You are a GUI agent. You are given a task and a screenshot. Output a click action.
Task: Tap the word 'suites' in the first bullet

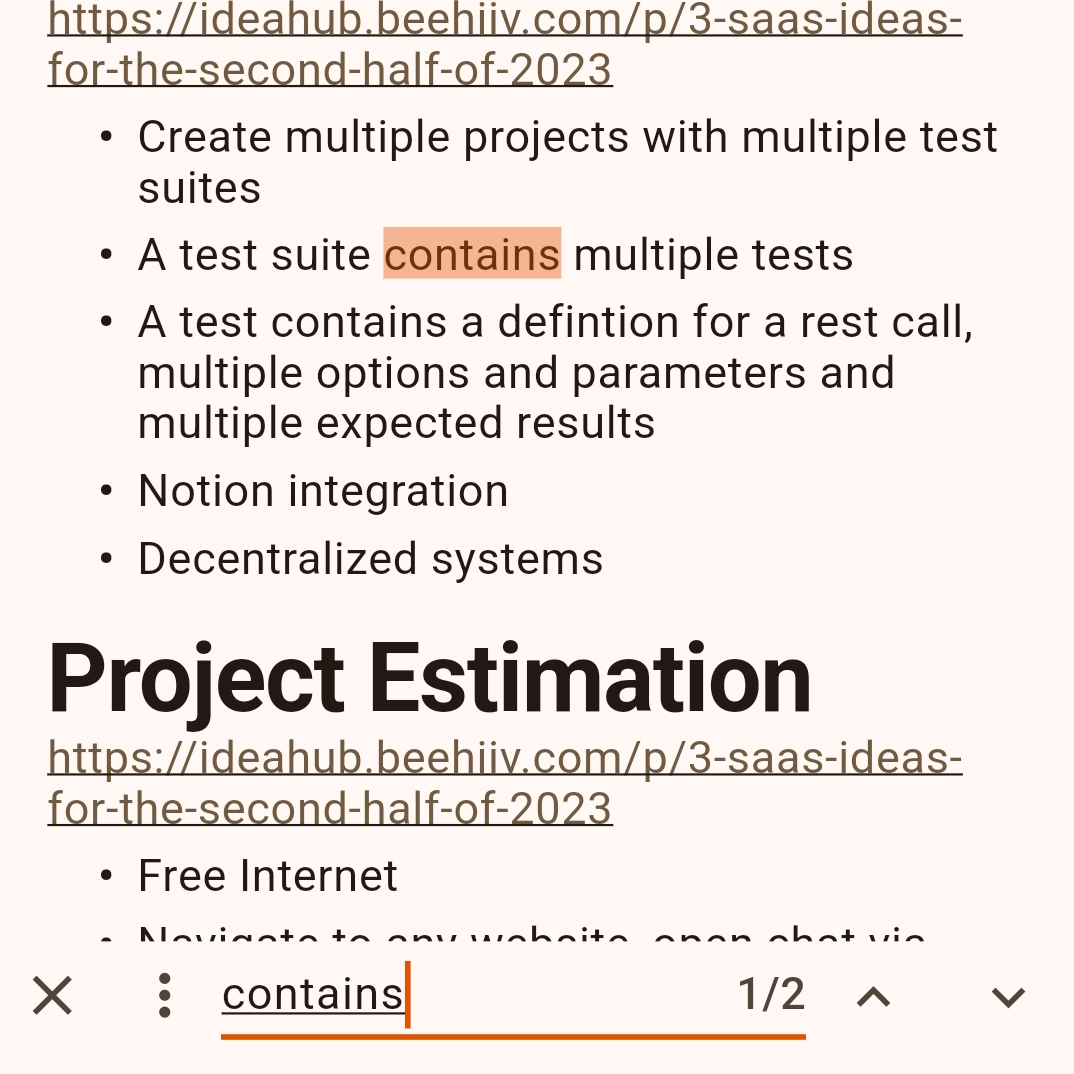click(199, 188)
